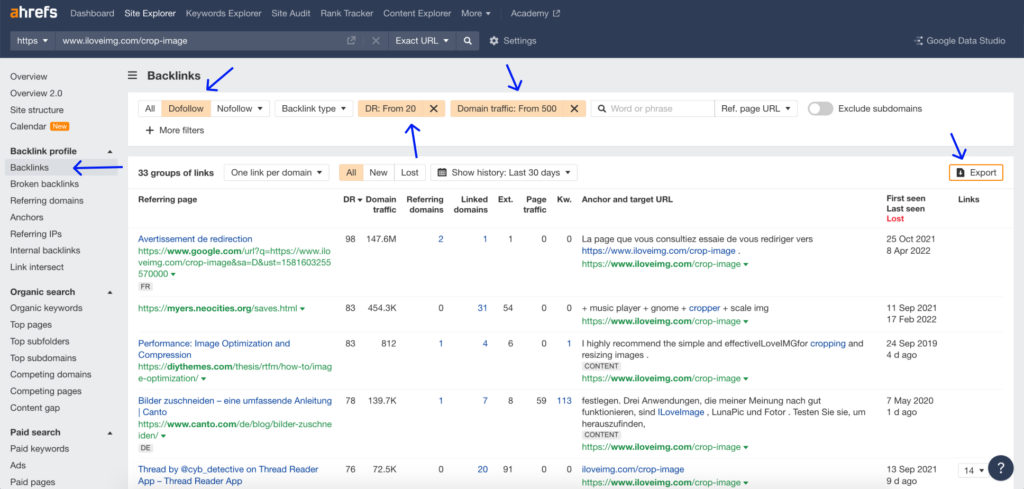
Task: Open Academy external link
Action: coord(535,13)
